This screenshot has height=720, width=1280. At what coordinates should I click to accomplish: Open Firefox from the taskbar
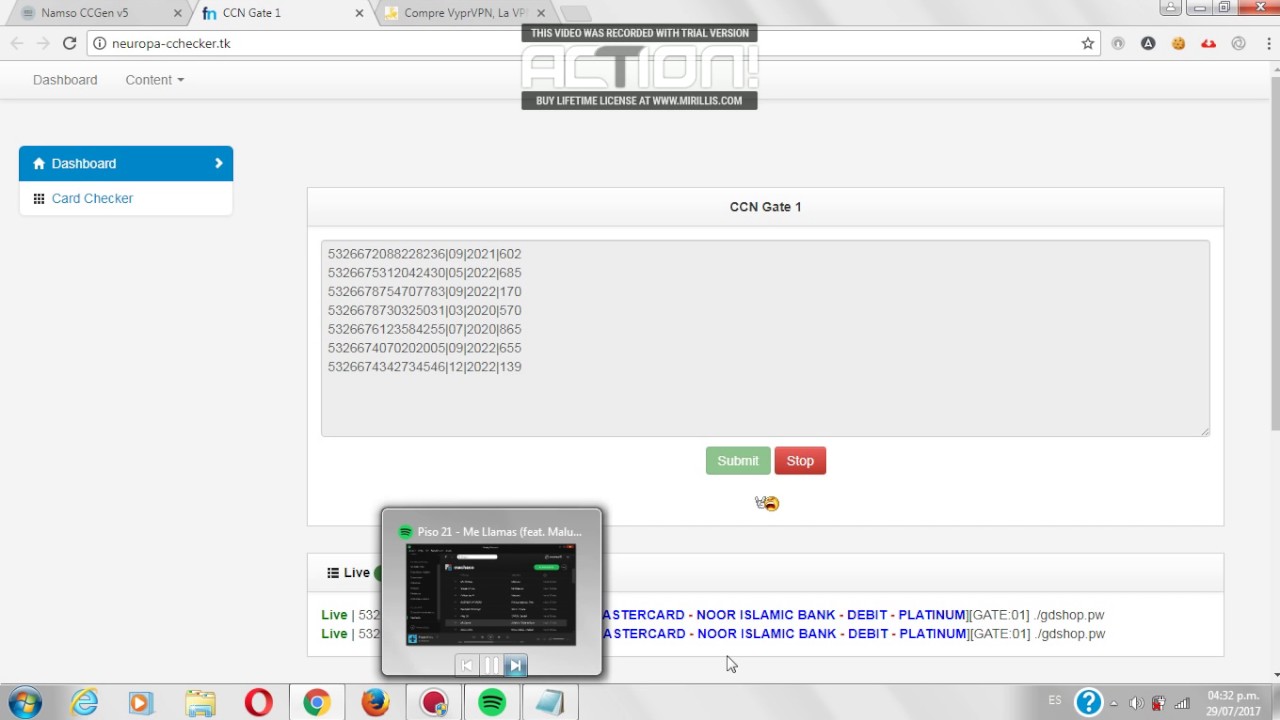(x=375, y=703)
